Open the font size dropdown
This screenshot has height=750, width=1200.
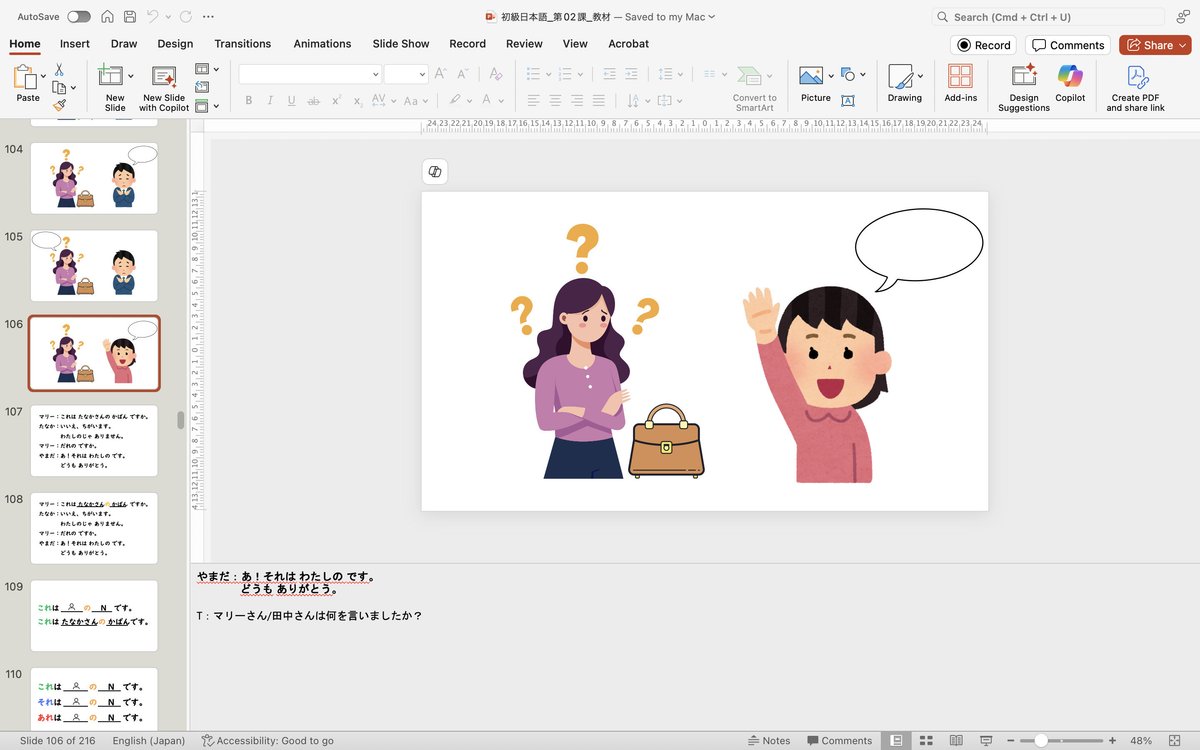click(421, 74)
